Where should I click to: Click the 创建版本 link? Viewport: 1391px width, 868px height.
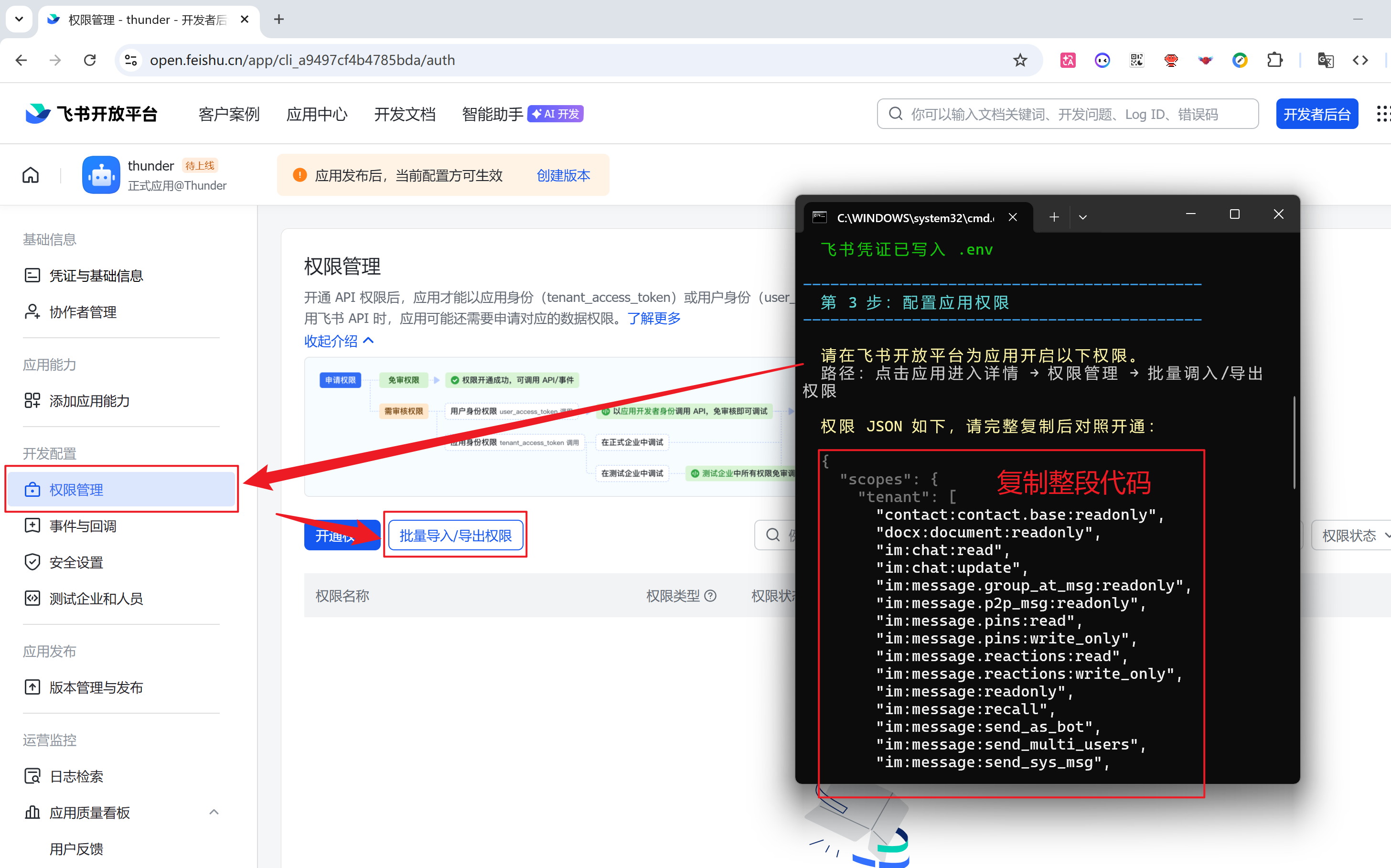pos(563,175)
